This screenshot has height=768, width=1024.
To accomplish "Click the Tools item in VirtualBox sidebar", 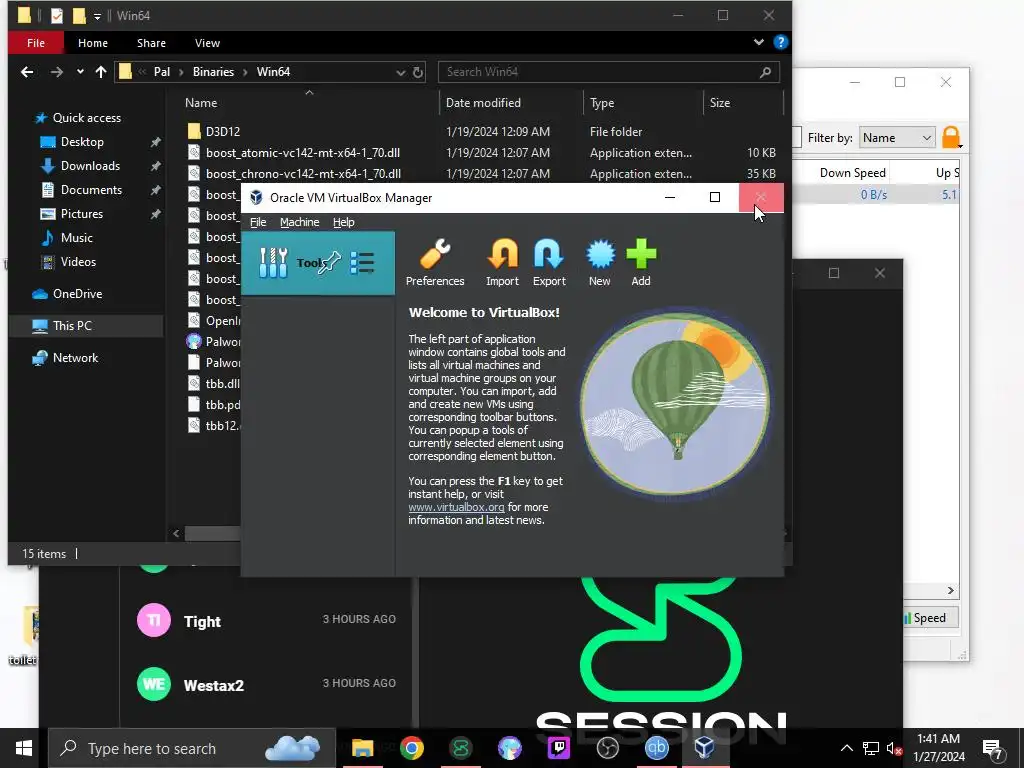I will pos(318,263).
